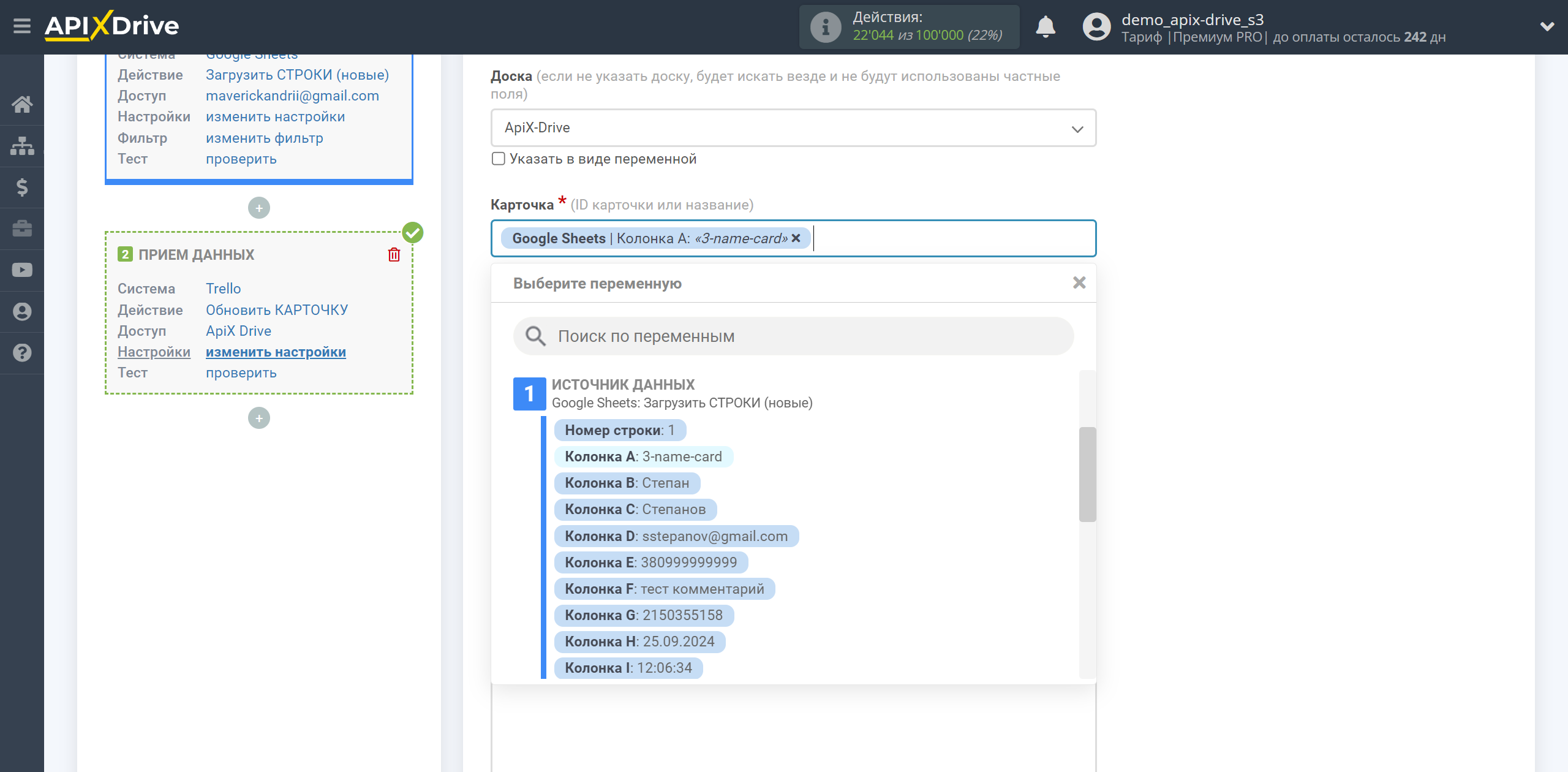This screenshot has height=772, width=1568.
Task: Open the Доска ApiX-Drive dropdown
Action: click(x=793, y=128)
